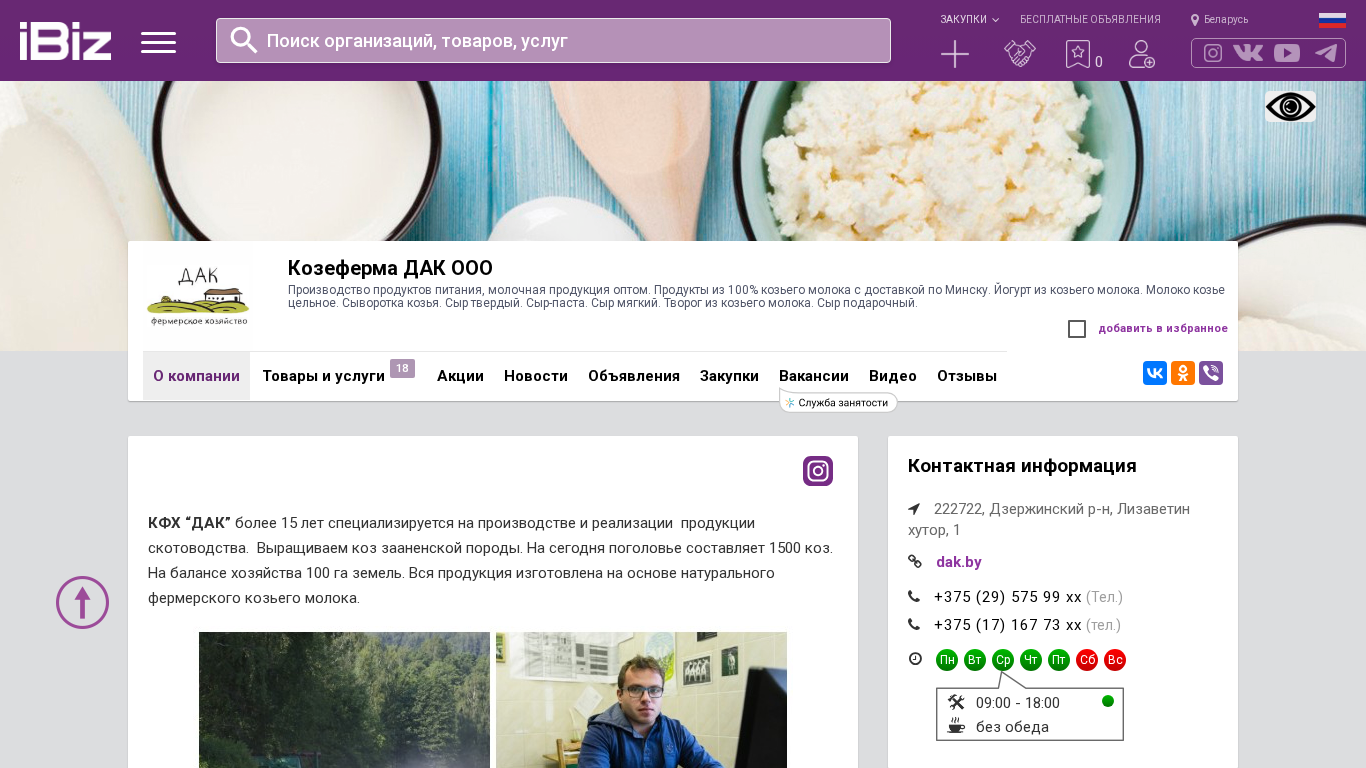Click the plus add icon in header
The height and width of the screenshot is (768, 1366).
coord(955,54)
